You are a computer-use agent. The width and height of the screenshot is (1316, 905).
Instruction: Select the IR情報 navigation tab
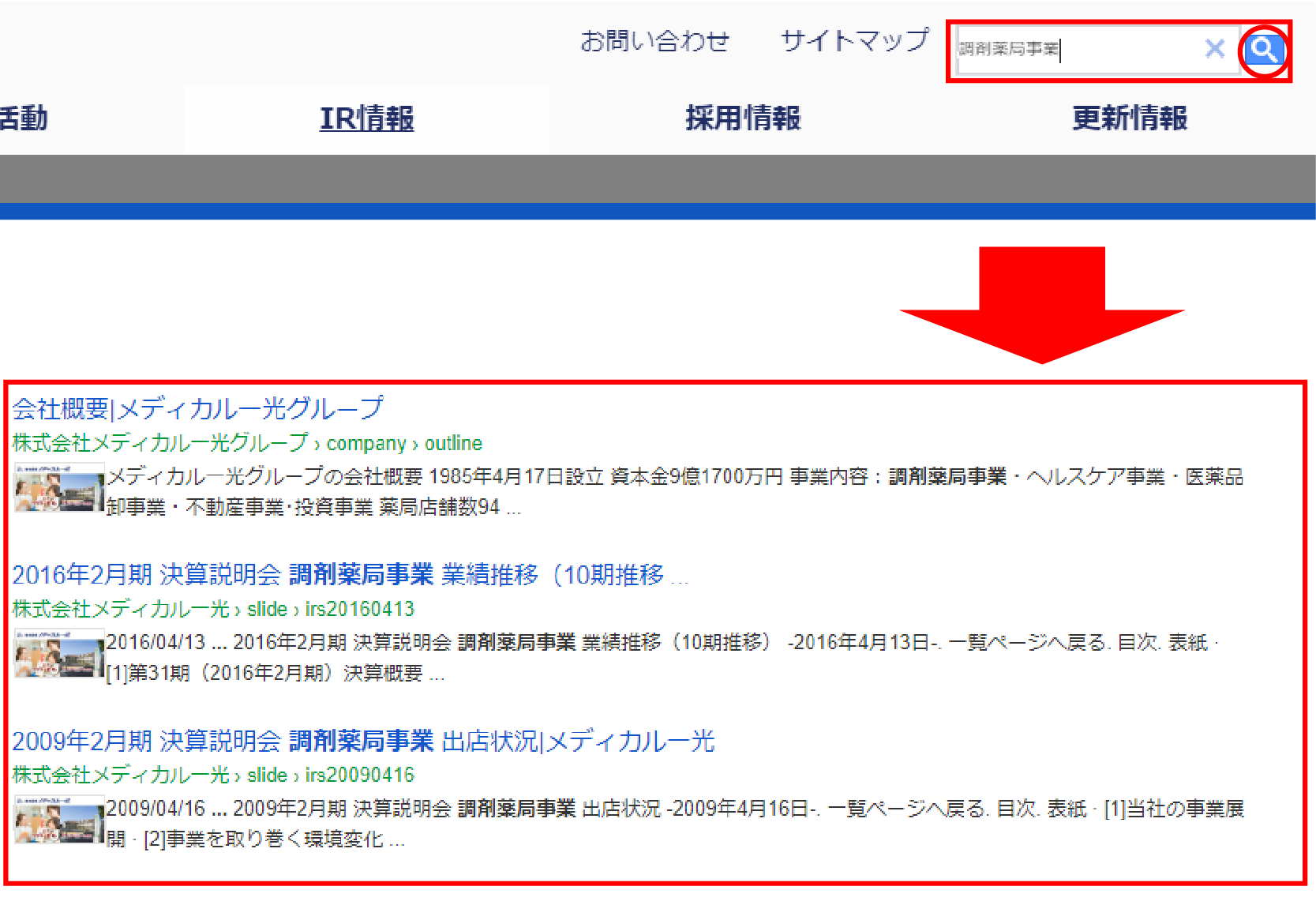pyautogui.click(x=366, y=118)
